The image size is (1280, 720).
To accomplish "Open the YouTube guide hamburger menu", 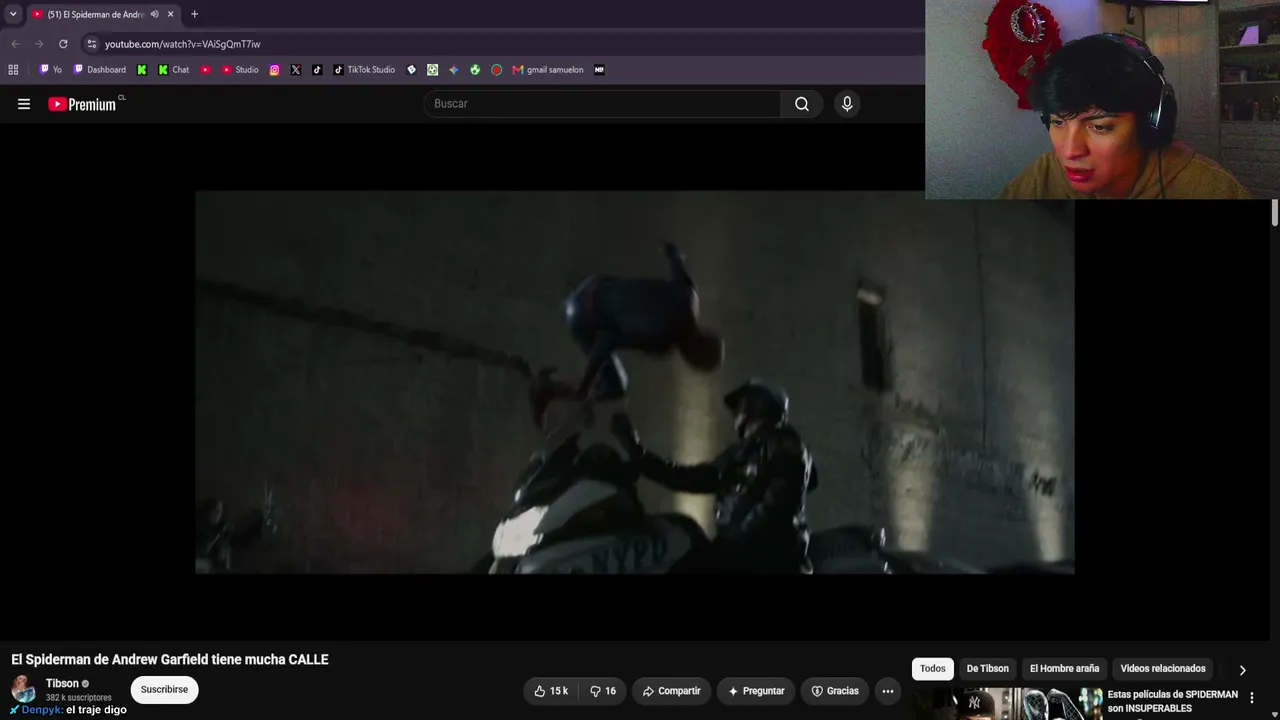I will point(24,104).
